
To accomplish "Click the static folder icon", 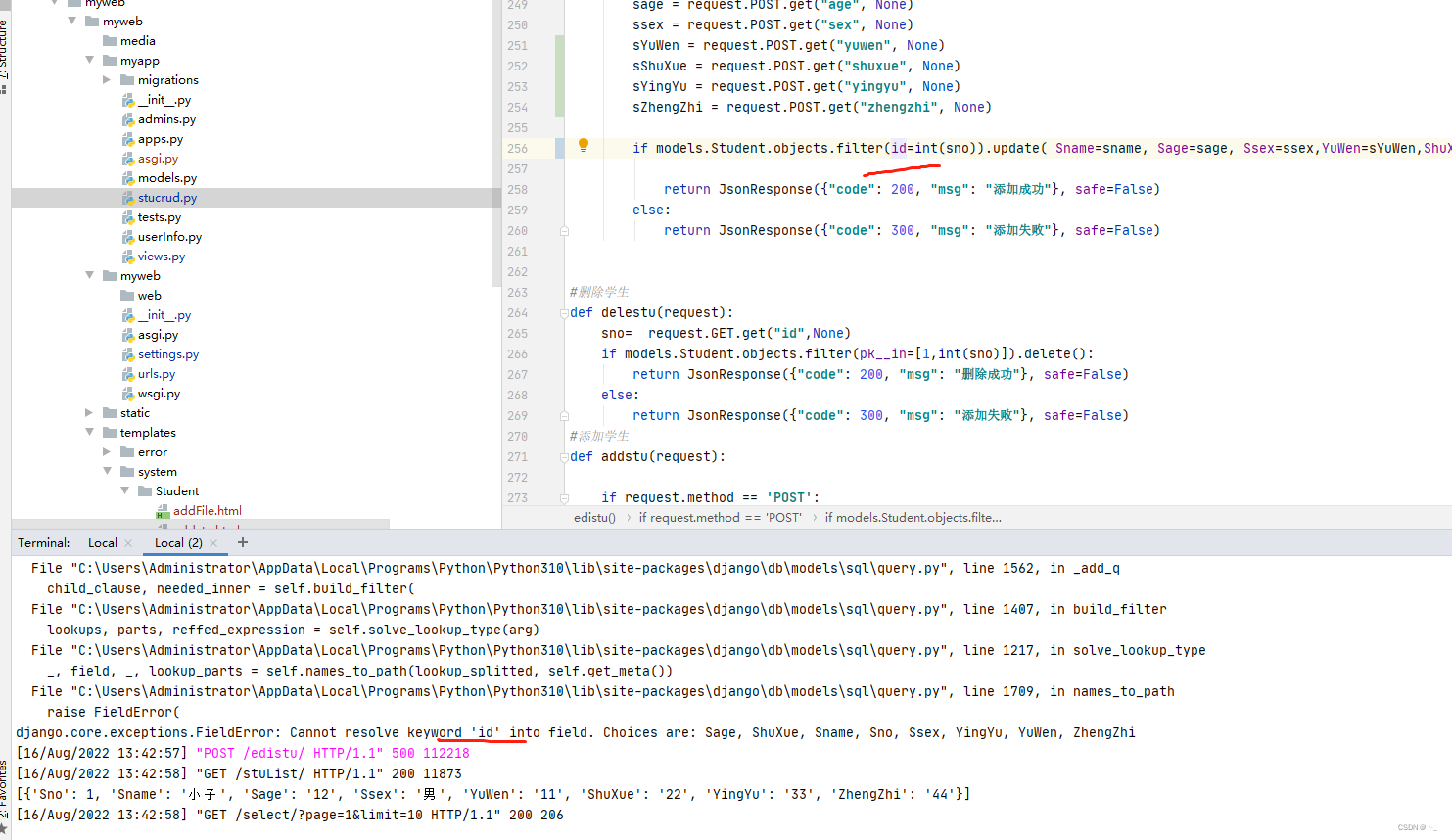I will 110,412.
